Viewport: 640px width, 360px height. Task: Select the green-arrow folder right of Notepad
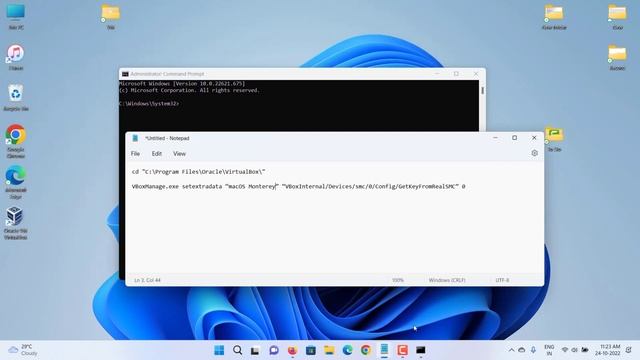pyautogui.click(x=554, y=139)
